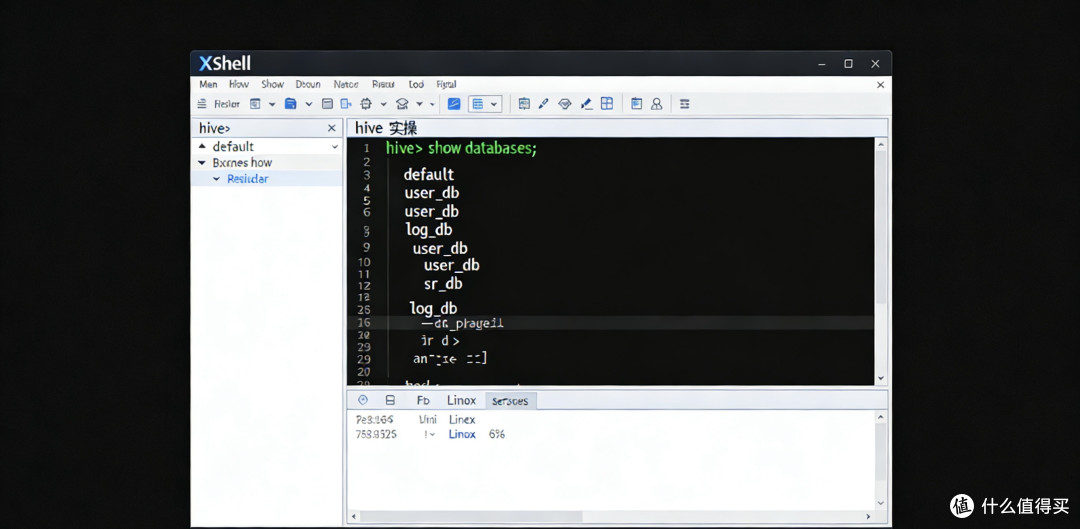Open the Show menu
1080x529 pixels.
pyautogui.click(x=272, y=84)
